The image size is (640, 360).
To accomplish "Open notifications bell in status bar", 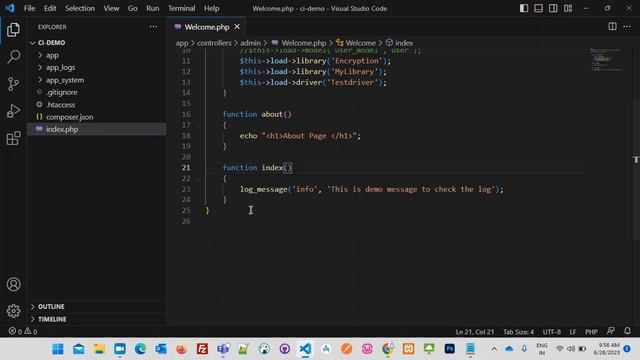I will (627, 331).
